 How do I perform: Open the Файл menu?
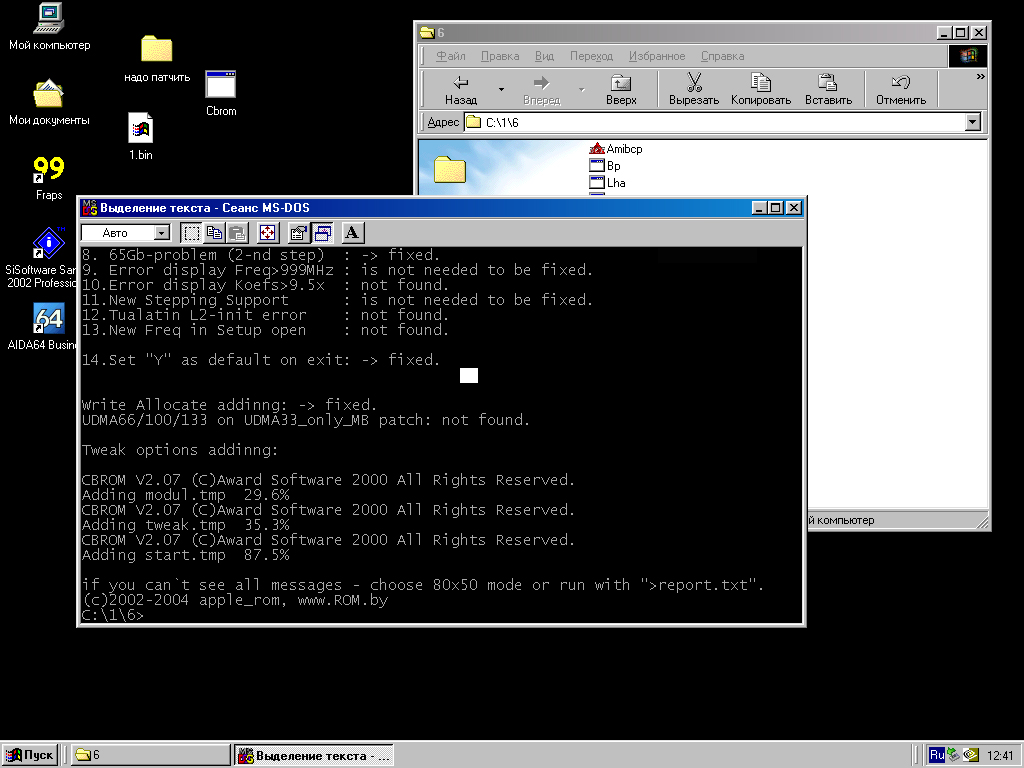coord(451,56)
